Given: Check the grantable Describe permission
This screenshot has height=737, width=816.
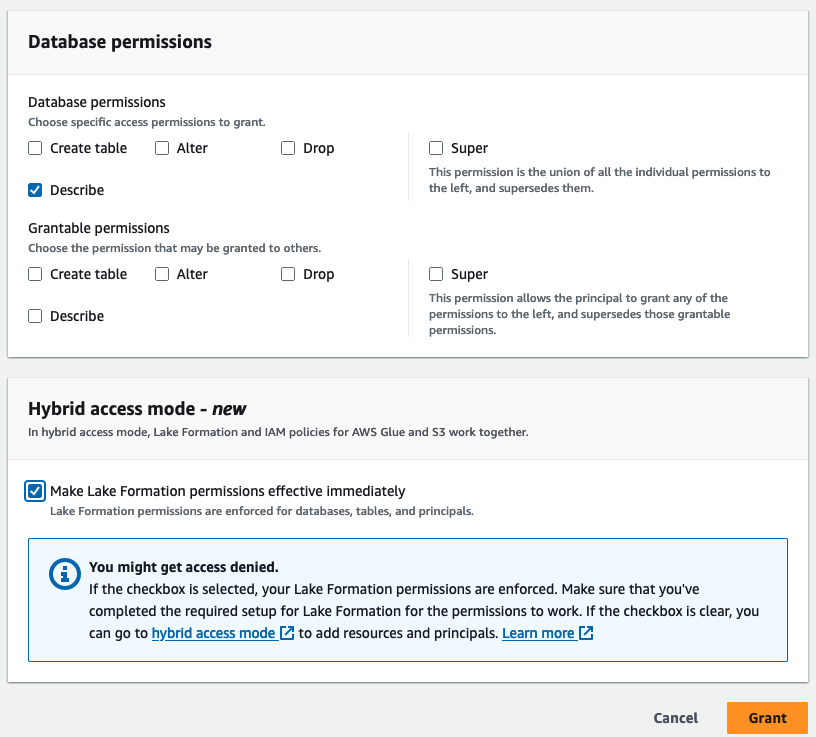Looking at the screenshot, I should (x=35, y=316).
